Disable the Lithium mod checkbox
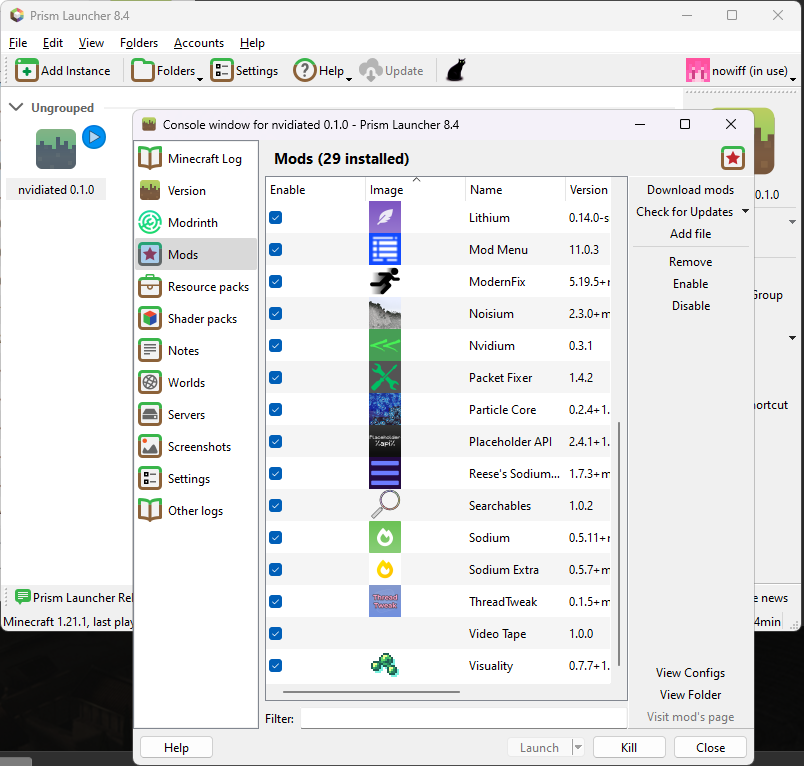 (276, 218)
